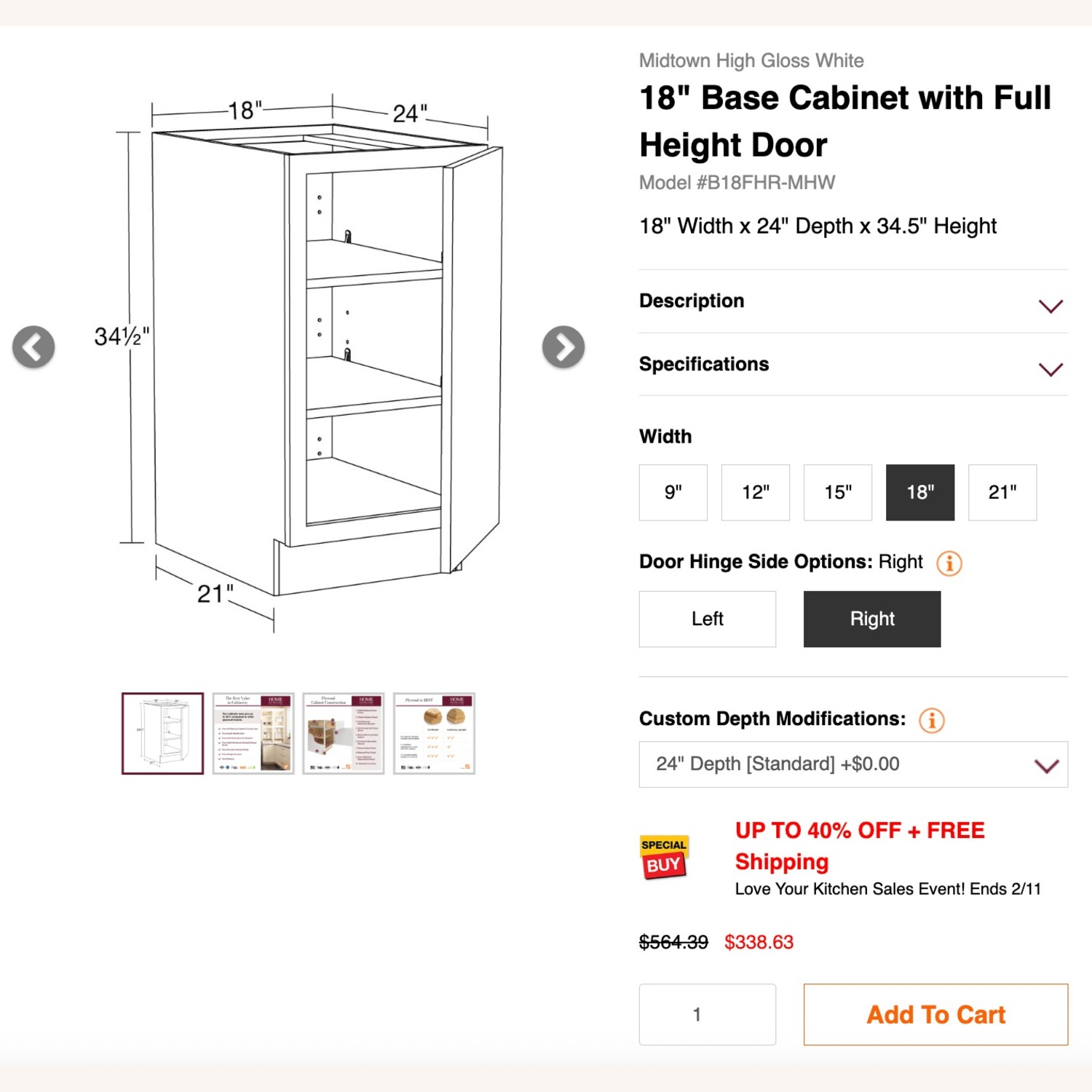Open the Custom Depth Modifications info tooltip
1092x1092 pixels.
click(931, 719)
